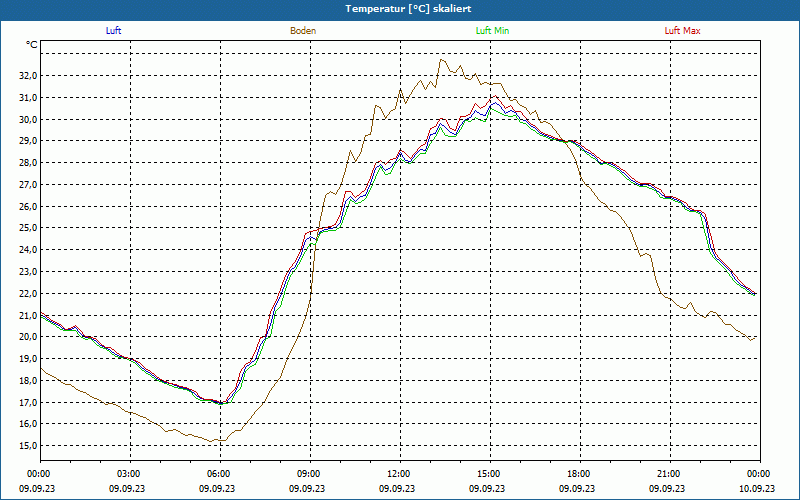Click the 15:00 time axis label

pos(490,474)
